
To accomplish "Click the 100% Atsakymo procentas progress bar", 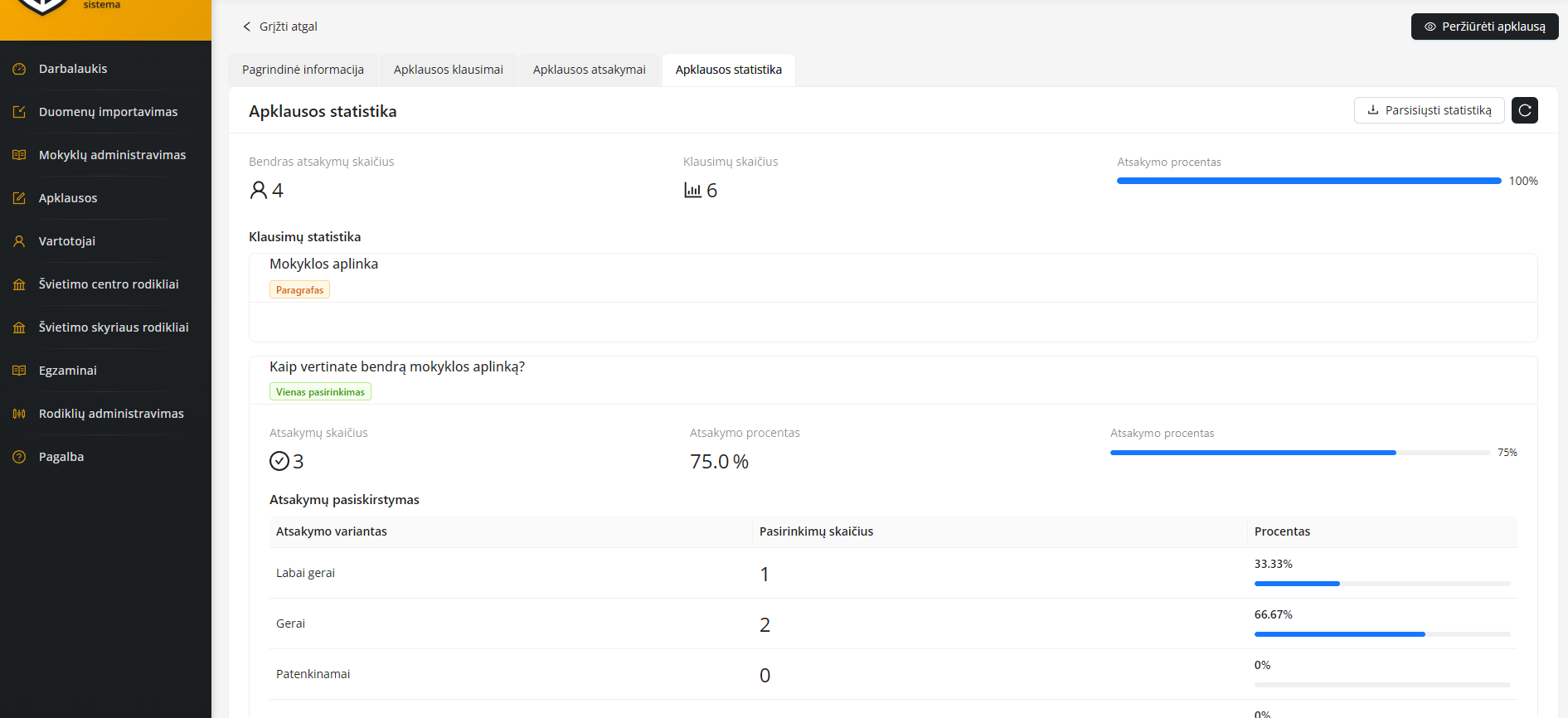I will pos(1308,181).
